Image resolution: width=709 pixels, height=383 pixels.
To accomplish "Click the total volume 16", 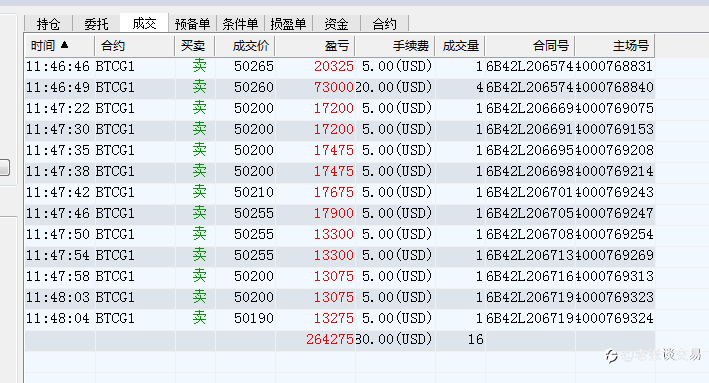I will [x=476, y=339].
